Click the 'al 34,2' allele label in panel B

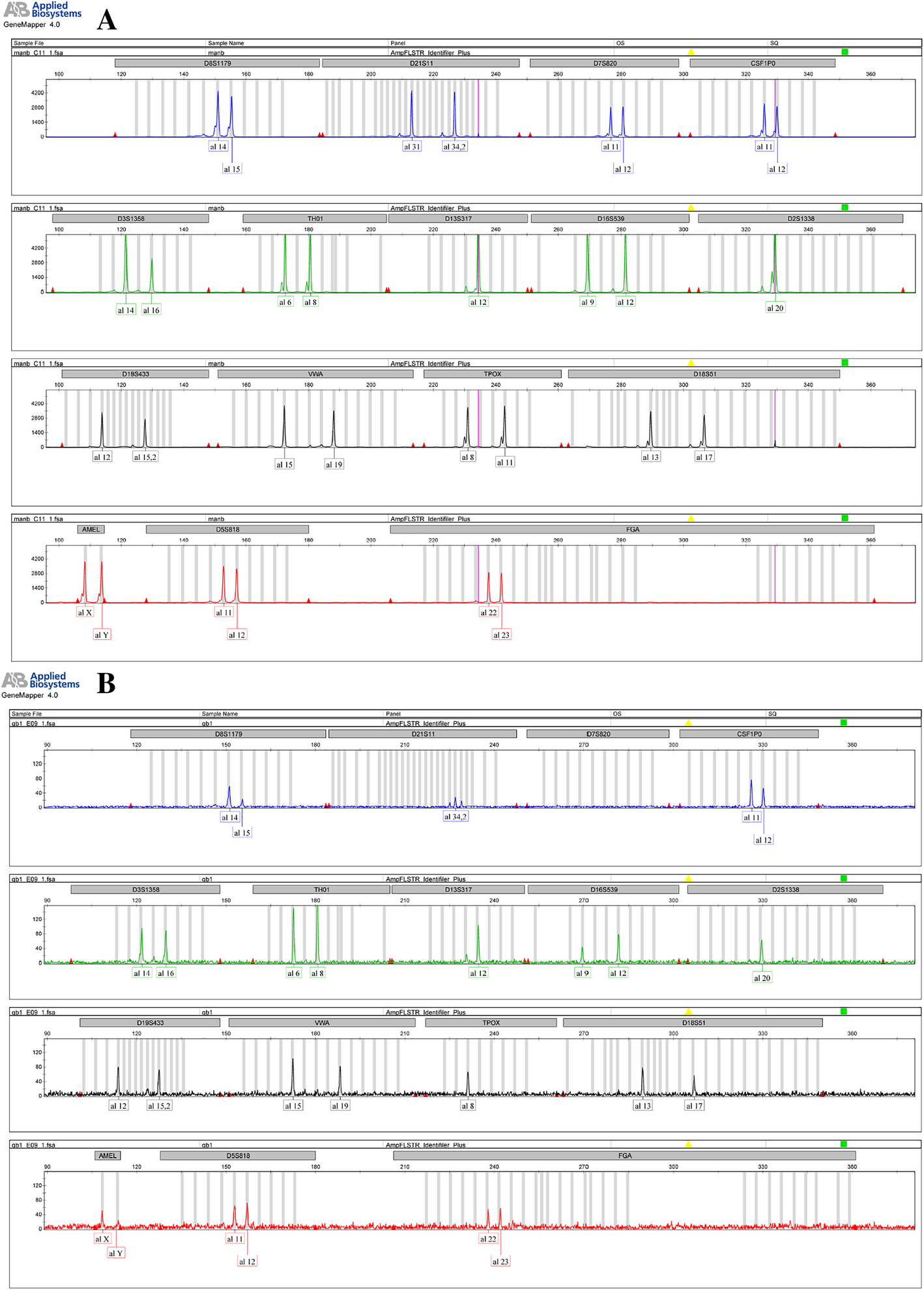[455, 817]
